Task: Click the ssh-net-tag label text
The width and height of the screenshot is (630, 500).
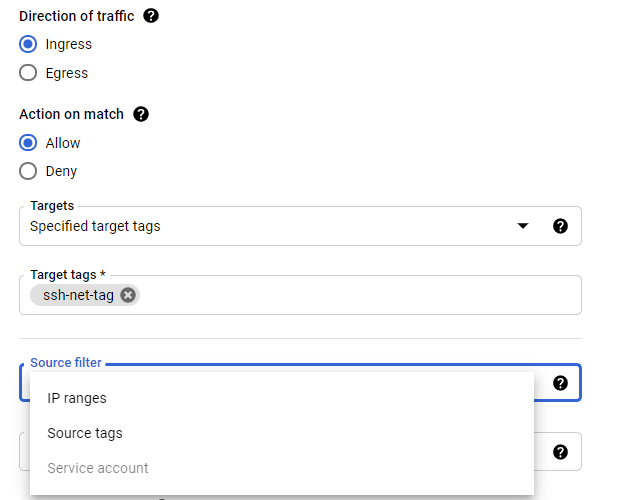Action: point(78,296)
